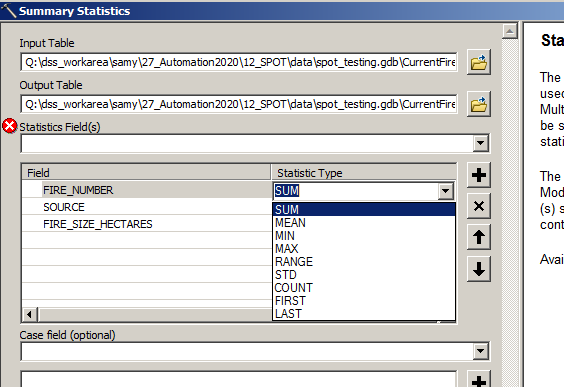This screenshot has height=387, width=564.
Task: Add a statistics field with plus button
Action: (479, 175)
